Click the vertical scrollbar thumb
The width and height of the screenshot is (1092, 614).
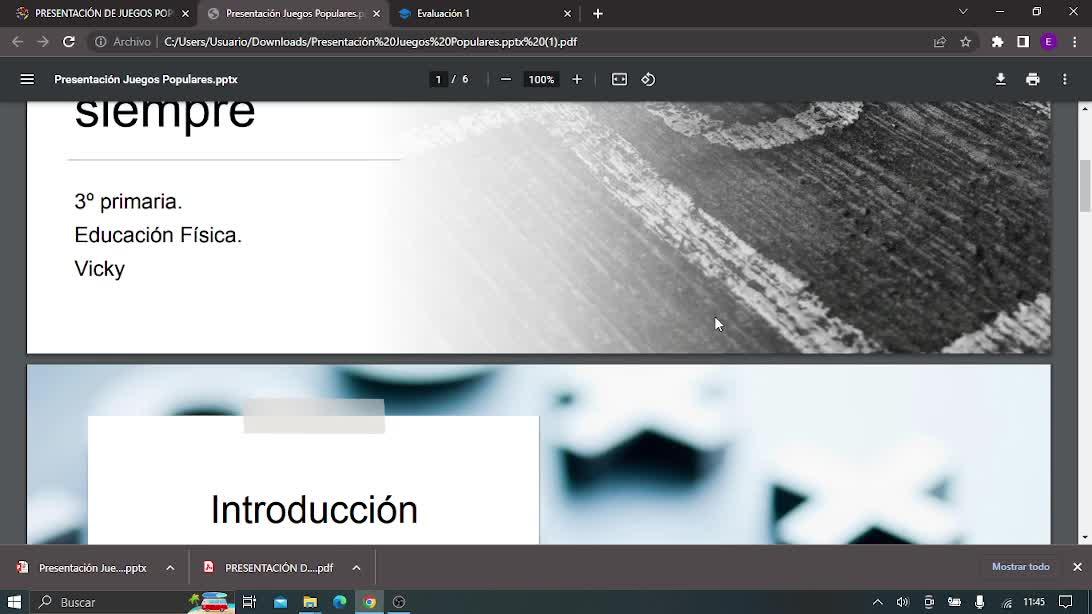point(1085,185)
